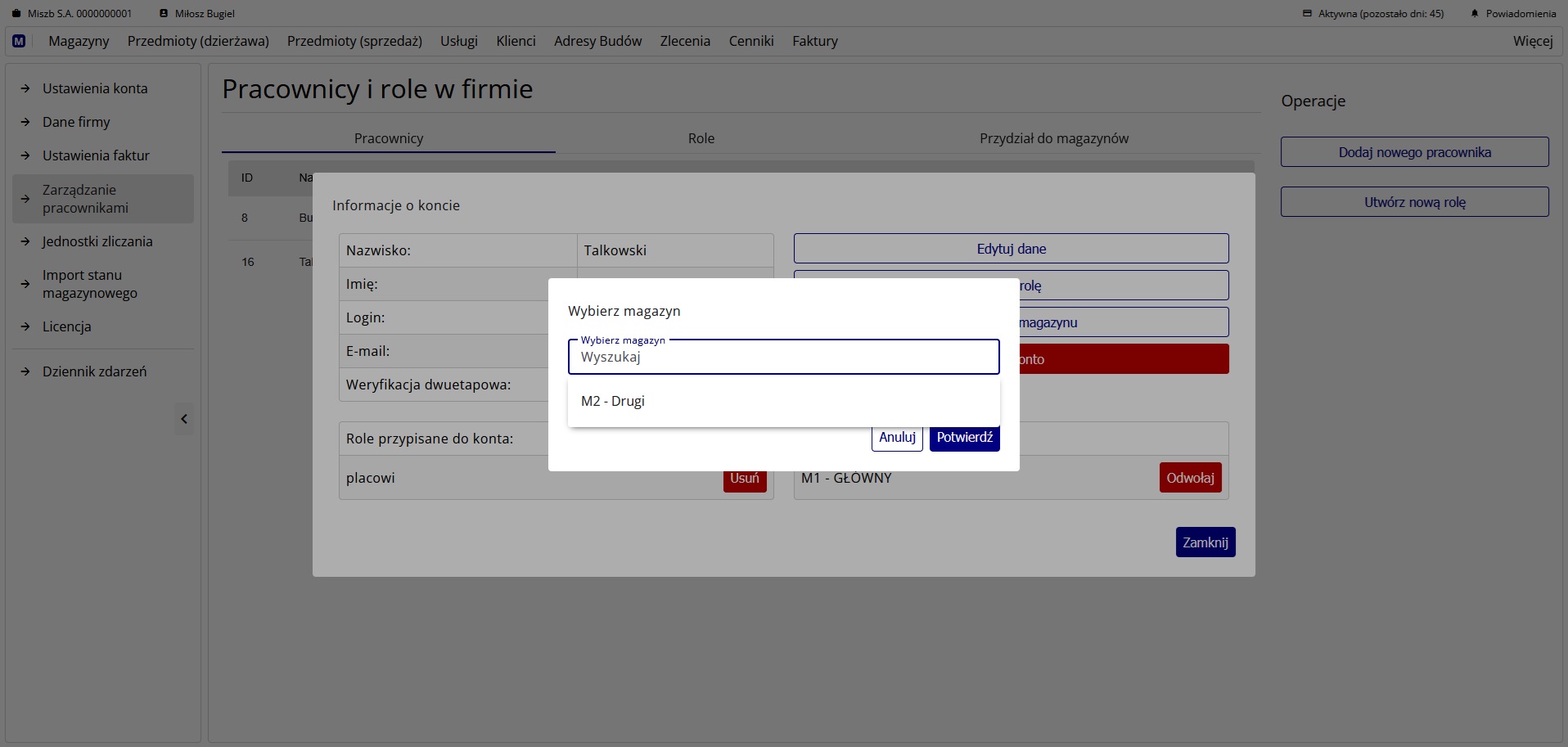
Task: Open the Przydział do magazynów tab
Action: click(1053, 138)
